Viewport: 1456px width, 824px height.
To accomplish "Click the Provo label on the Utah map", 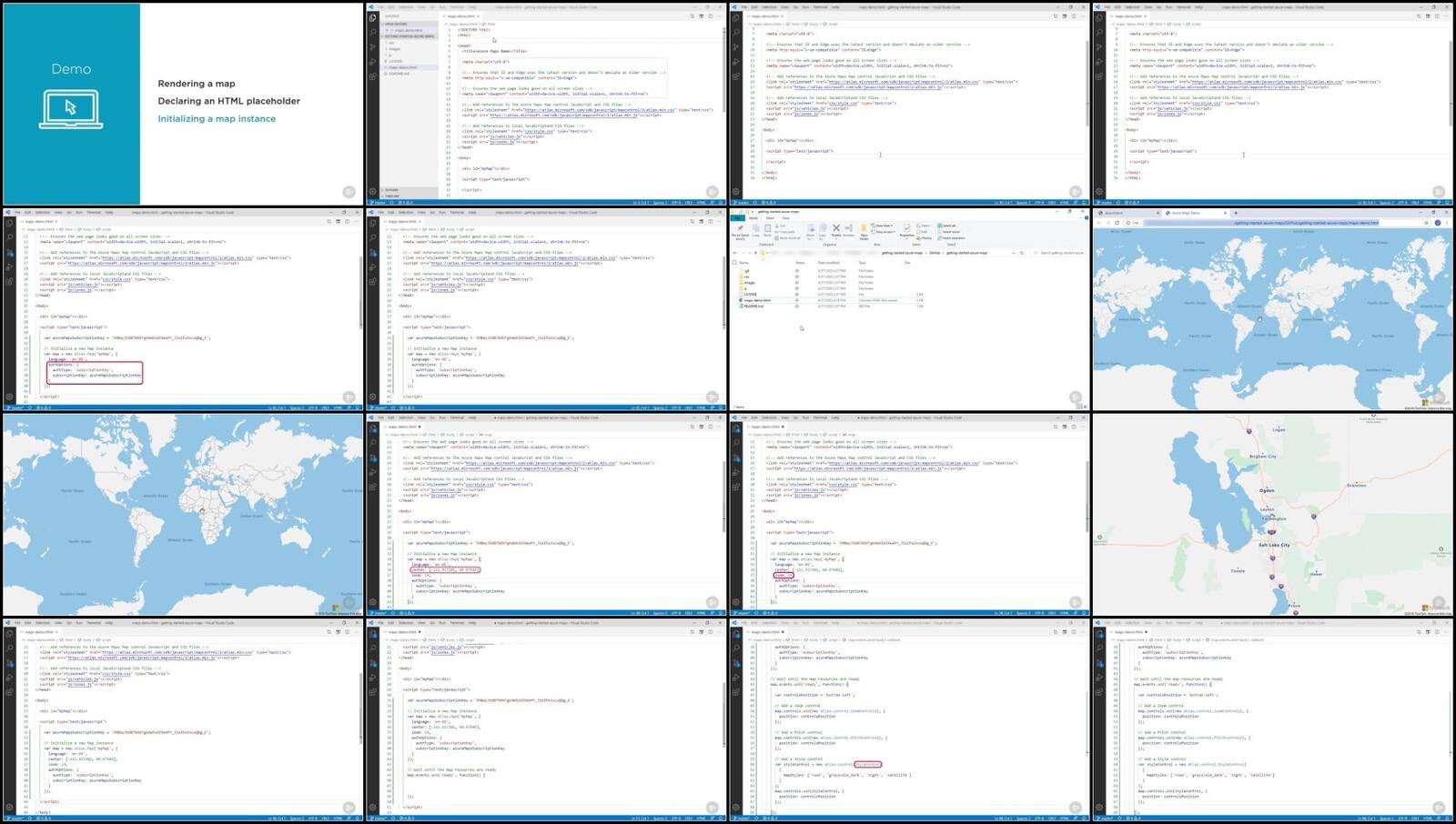I will [x=1295, y=606].
